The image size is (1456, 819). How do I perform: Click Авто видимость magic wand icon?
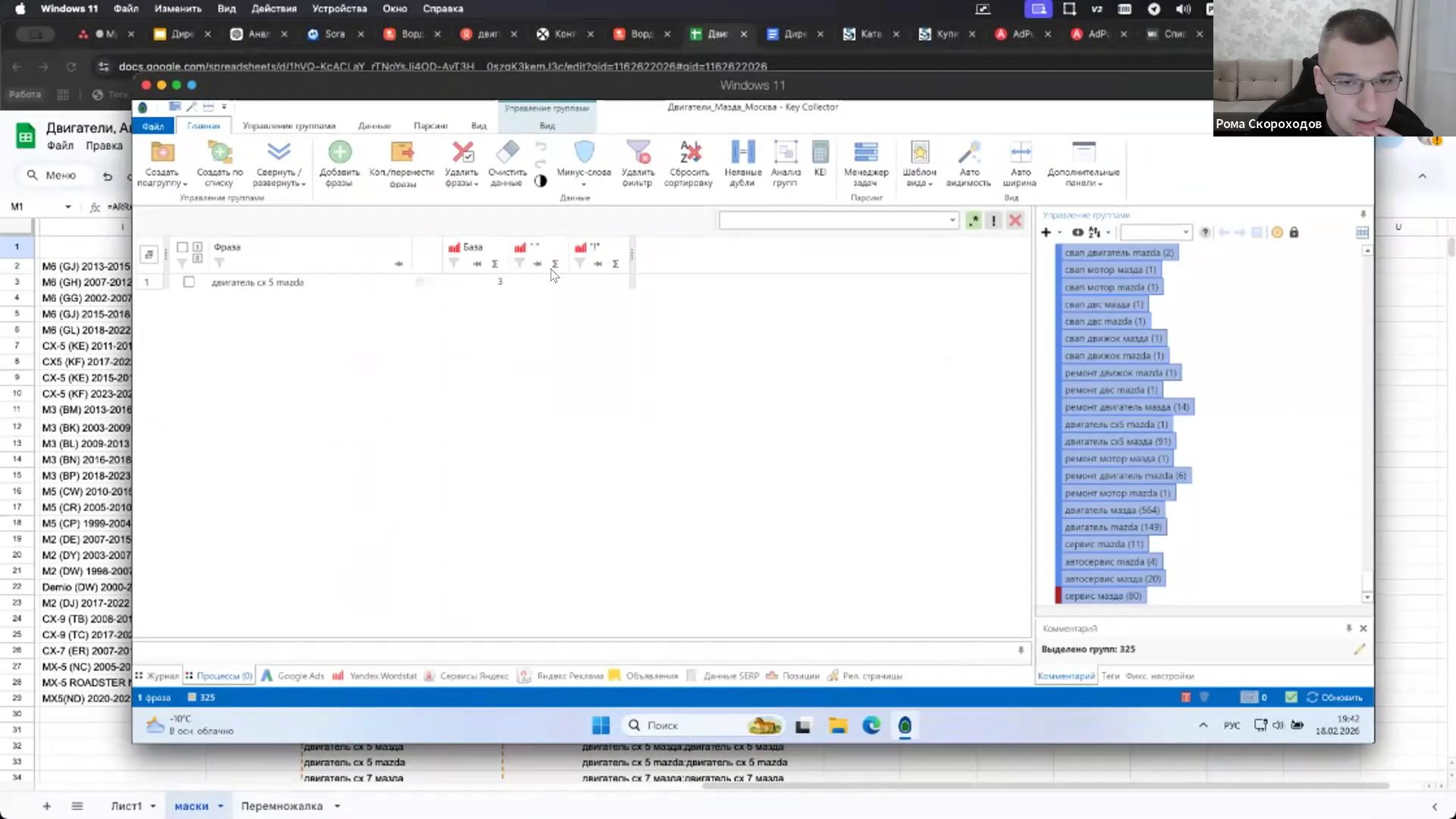[969, 152]
